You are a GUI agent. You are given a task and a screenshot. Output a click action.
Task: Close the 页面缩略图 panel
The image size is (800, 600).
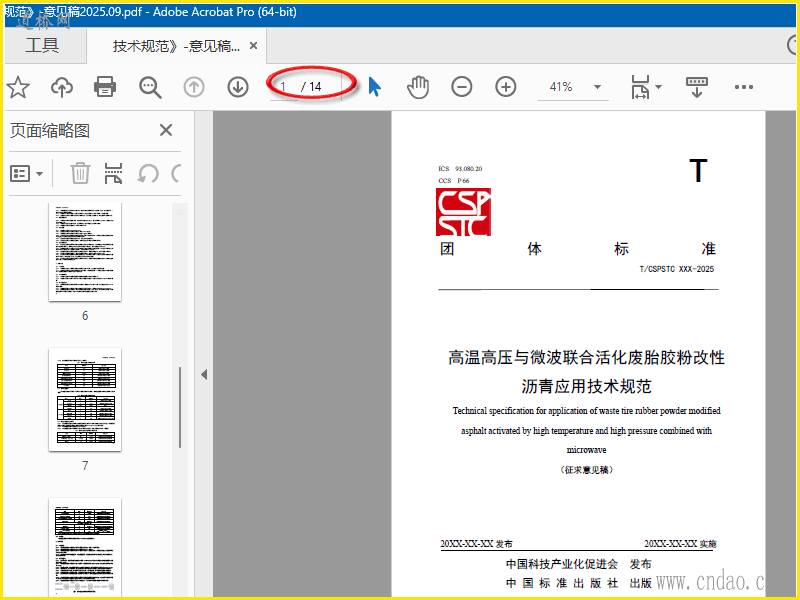click(x=166, y=130)
